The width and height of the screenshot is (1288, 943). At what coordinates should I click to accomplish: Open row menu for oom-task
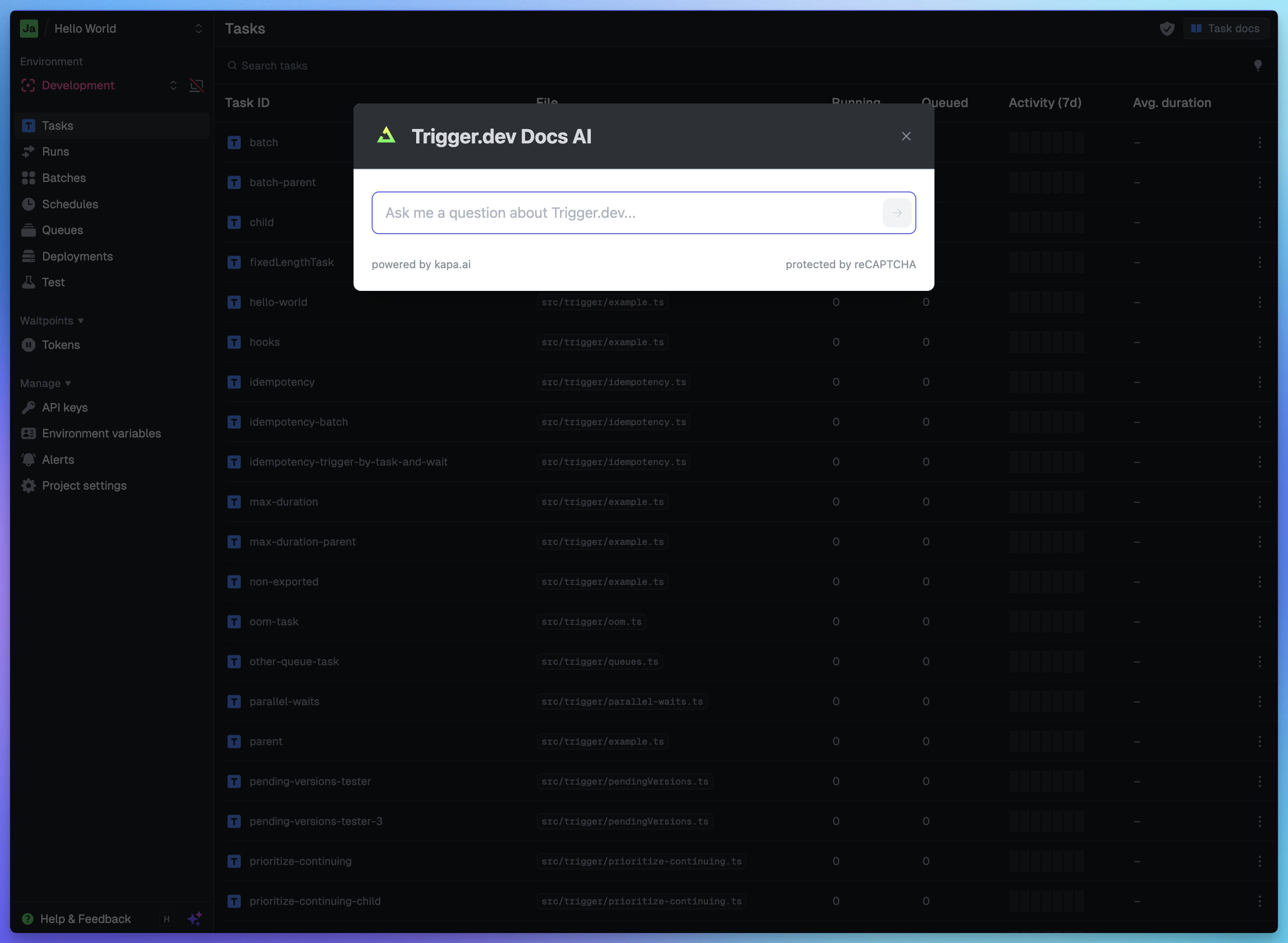point(1259,622)
